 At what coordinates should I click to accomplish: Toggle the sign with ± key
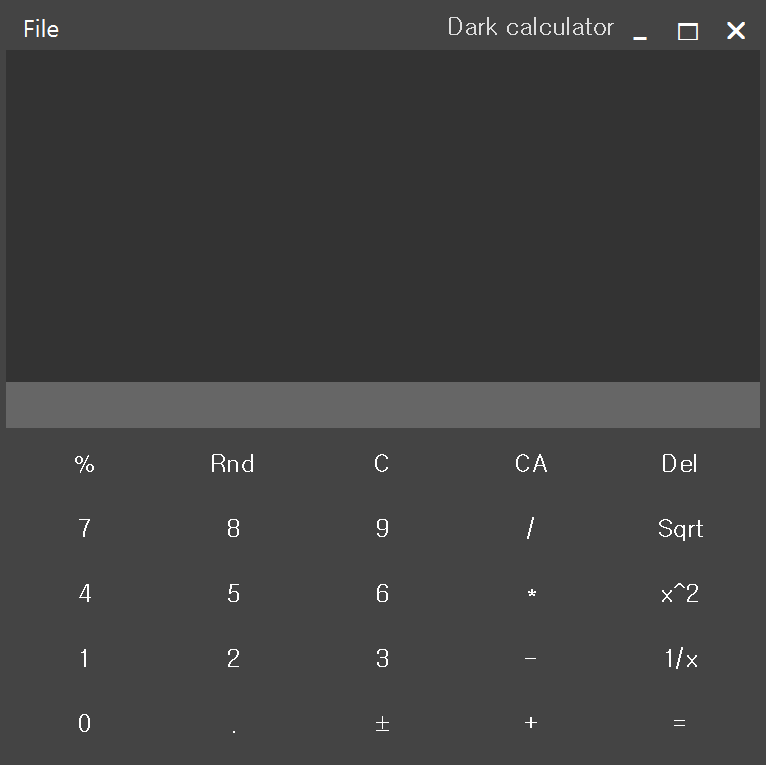[381, 723]
